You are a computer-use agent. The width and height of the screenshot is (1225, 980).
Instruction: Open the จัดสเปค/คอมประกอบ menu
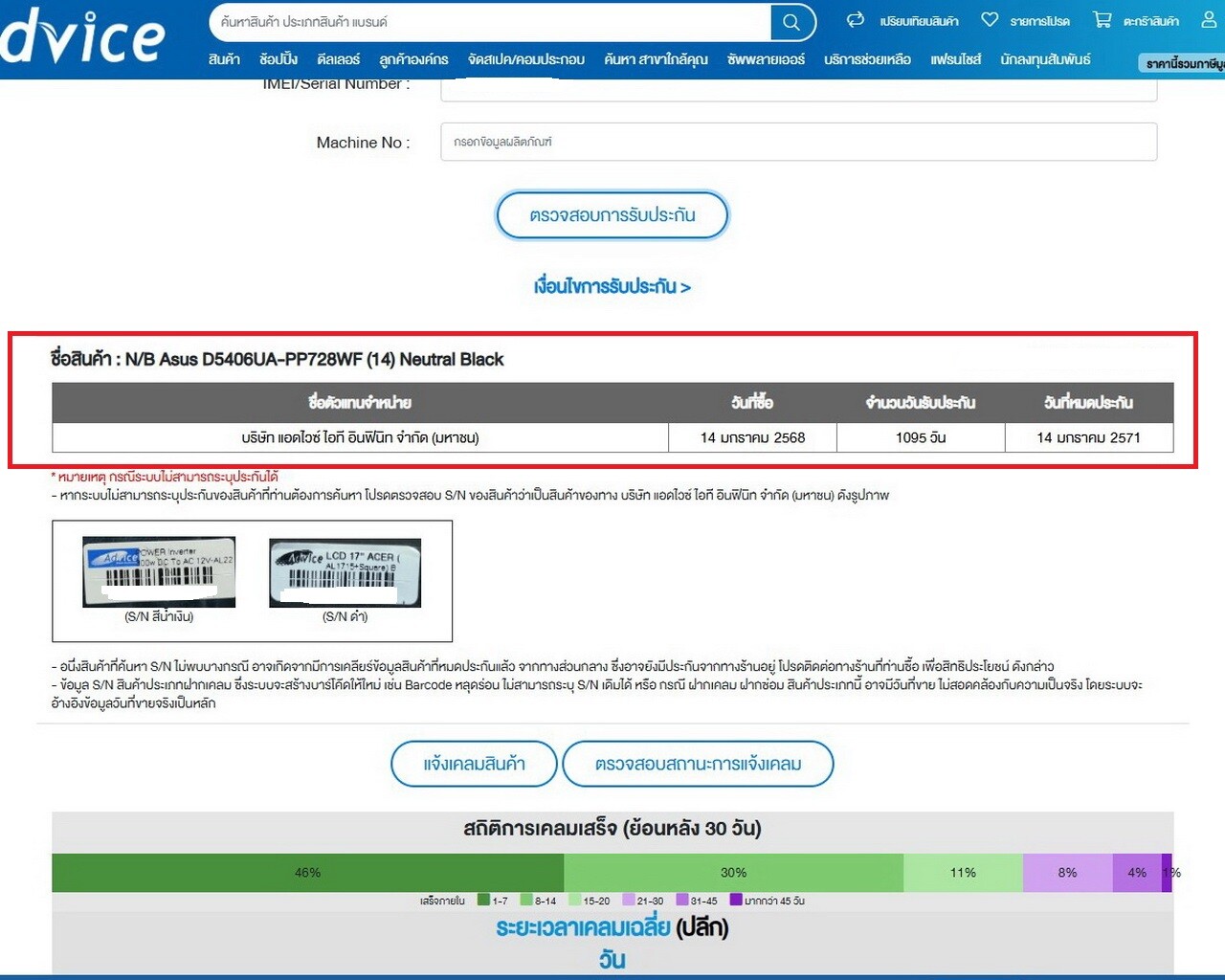click(x=526, y=59)
